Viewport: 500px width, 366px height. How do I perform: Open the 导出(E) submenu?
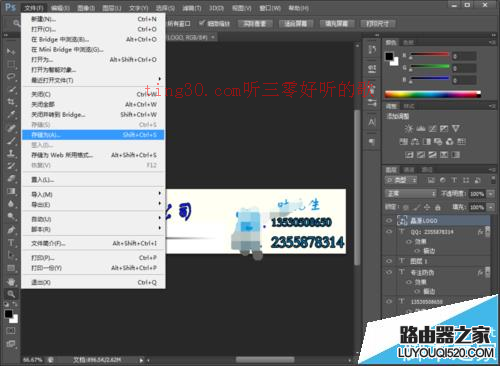click(x=93, y=205)
